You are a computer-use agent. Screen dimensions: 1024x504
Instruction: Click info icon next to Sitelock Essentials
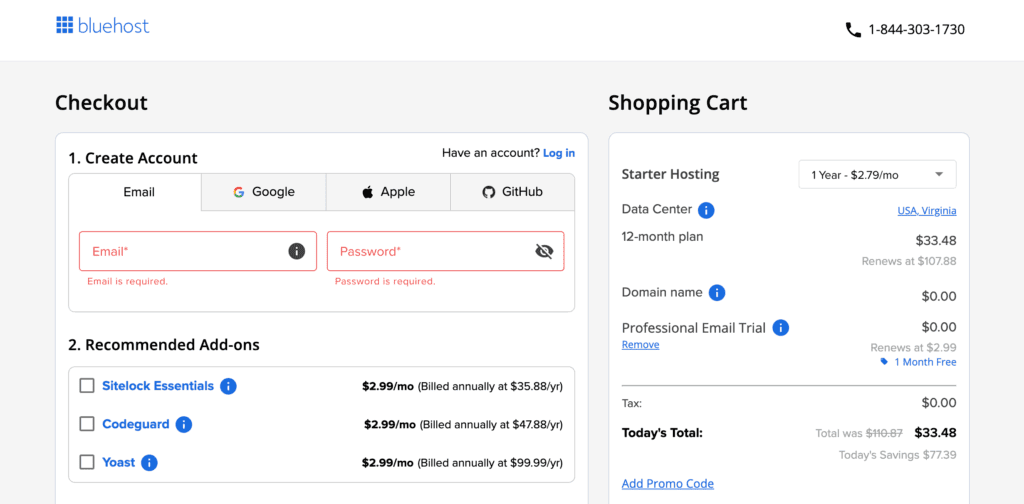[228, 386]
